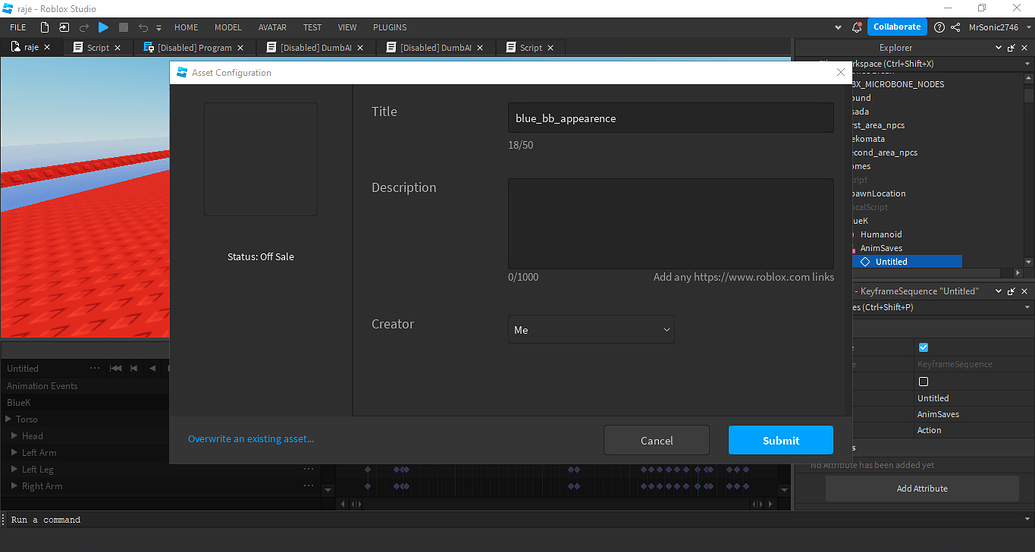The width and height of the screenshot is (1035, 552).
Task: Switch to the AVATAR ribbon tab
Action: point(273,27)
